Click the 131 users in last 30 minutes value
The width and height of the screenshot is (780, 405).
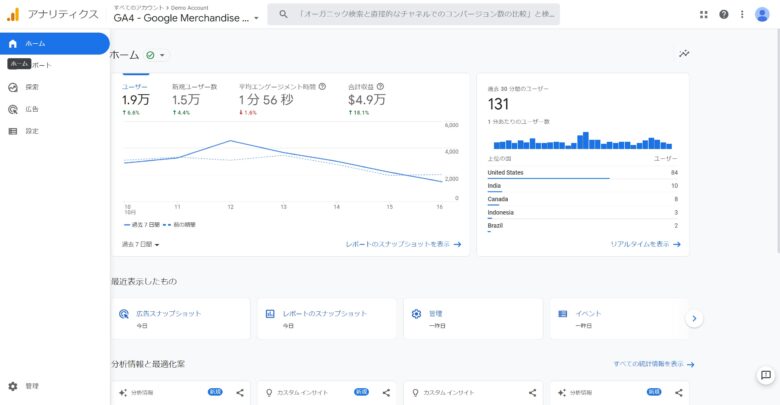point(498,104)
